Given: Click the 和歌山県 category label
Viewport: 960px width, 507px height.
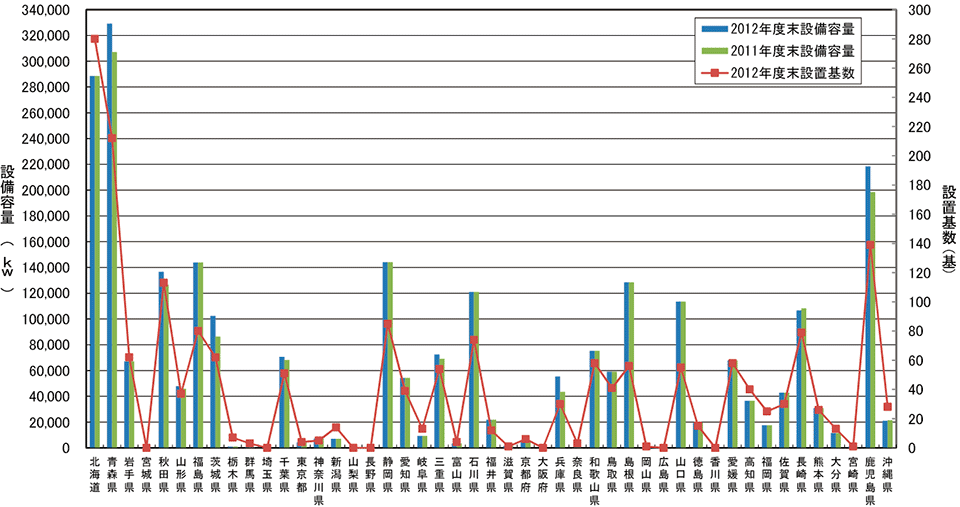Looking at the screenshot, I should [x=594, y=479].
